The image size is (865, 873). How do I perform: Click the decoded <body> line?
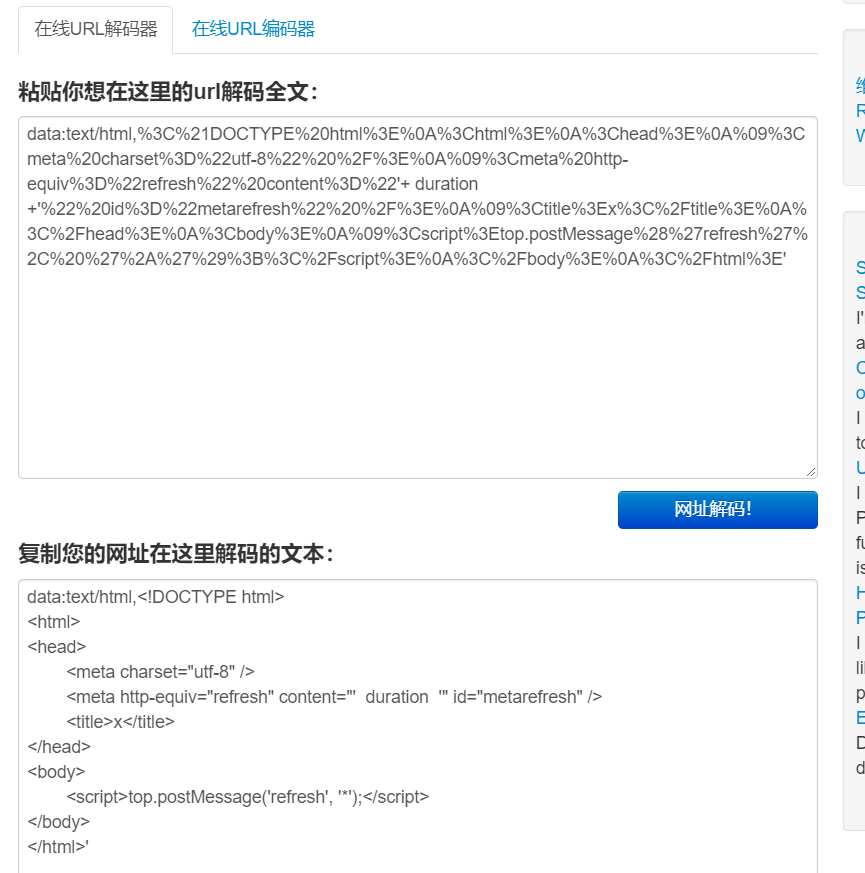pos(56,772)
